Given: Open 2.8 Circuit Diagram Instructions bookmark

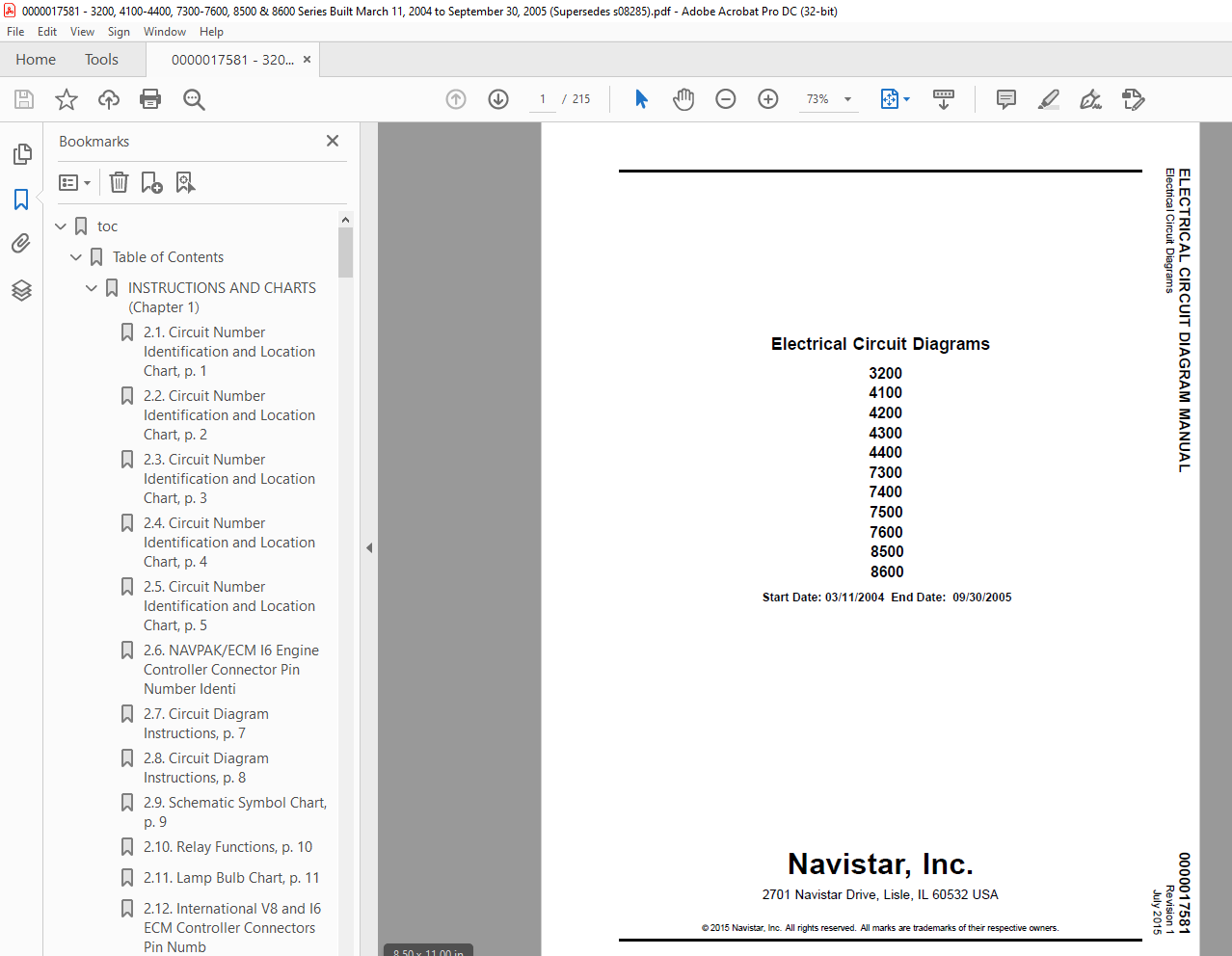Looking at the screenshot, I should pyautogui.click(x=206, y=768).
